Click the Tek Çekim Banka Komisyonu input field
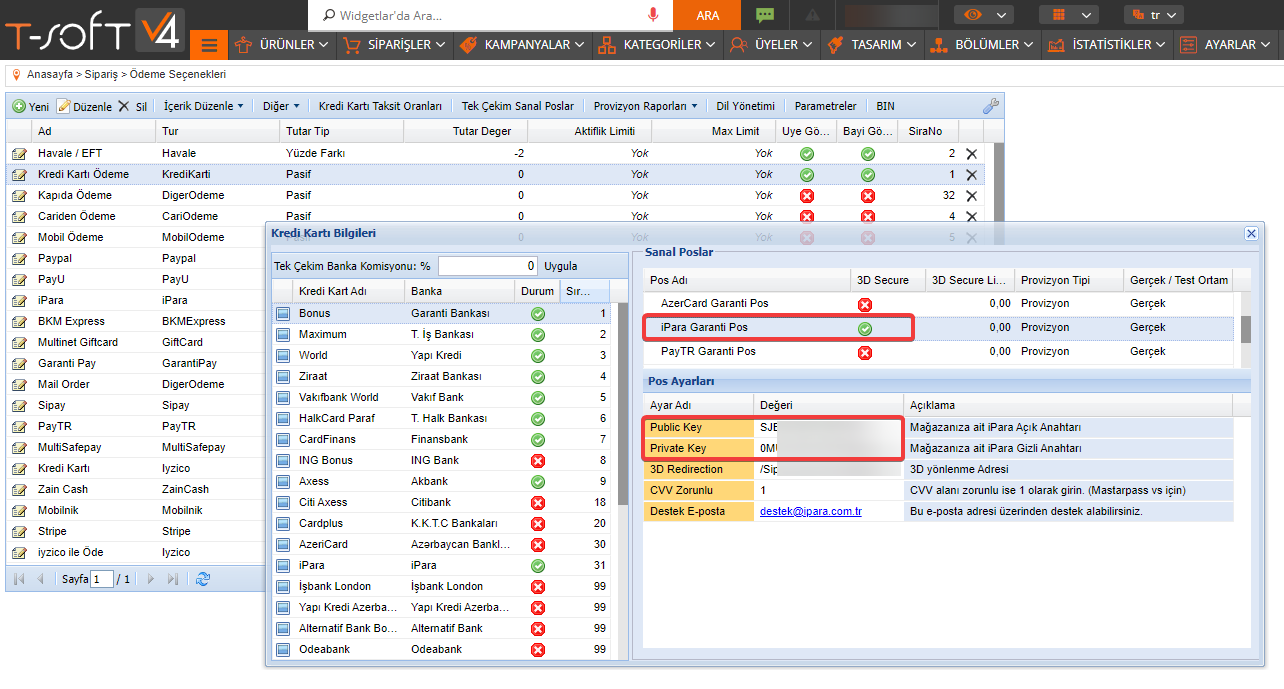The image size is (1284, 689). 488,266
